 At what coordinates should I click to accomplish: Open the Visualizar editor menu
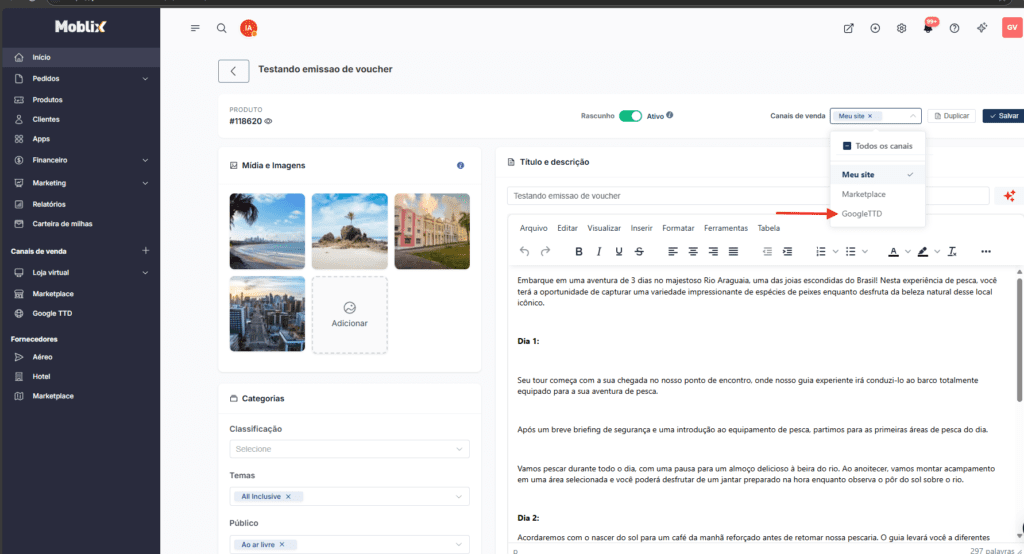(603, 228)
